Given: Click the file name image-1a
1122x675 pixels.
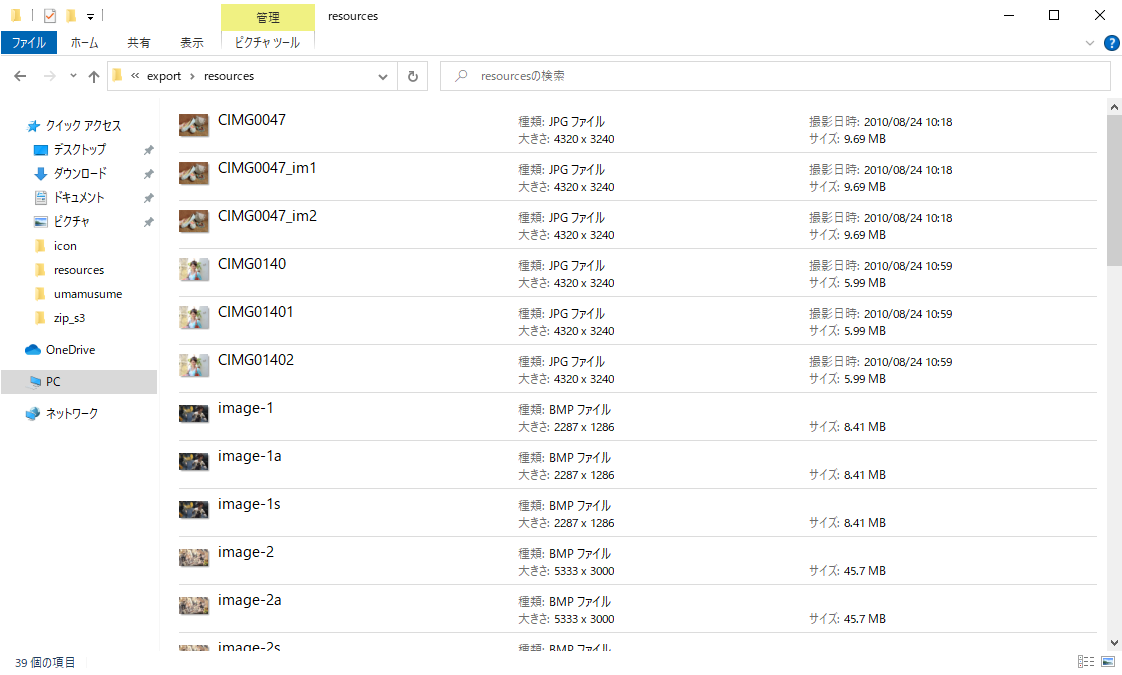Looking at the screenshot, I should (249, 456).
